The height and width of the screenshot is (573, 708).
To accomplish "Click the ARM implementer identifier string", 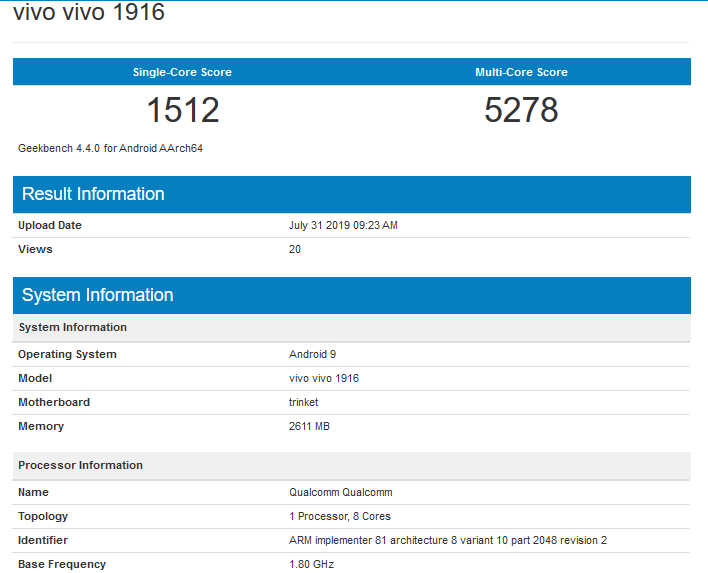I will [x=448, y=540].
